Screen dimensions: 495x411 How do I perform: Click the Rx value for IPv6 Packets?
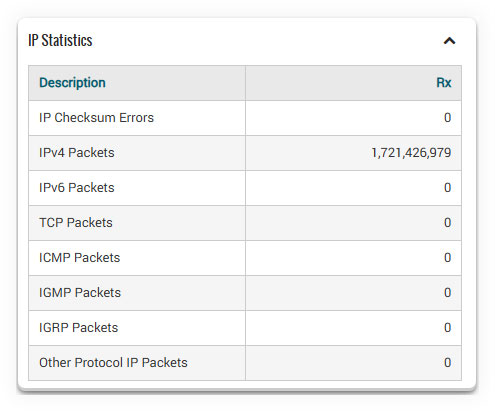447,188
